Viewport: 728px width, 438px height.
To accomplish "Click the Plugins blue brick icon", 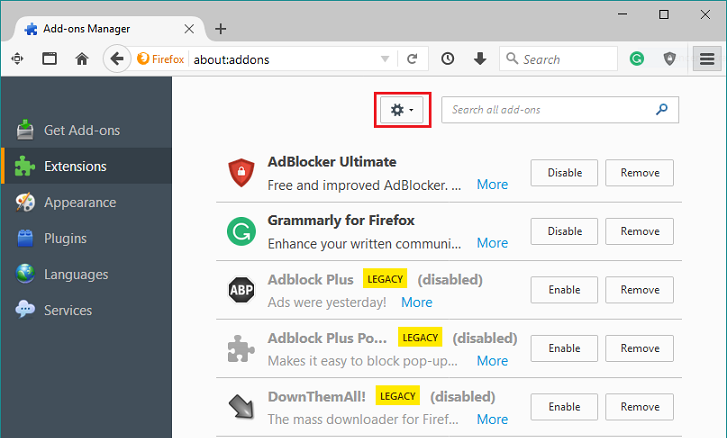I will 25,238.
